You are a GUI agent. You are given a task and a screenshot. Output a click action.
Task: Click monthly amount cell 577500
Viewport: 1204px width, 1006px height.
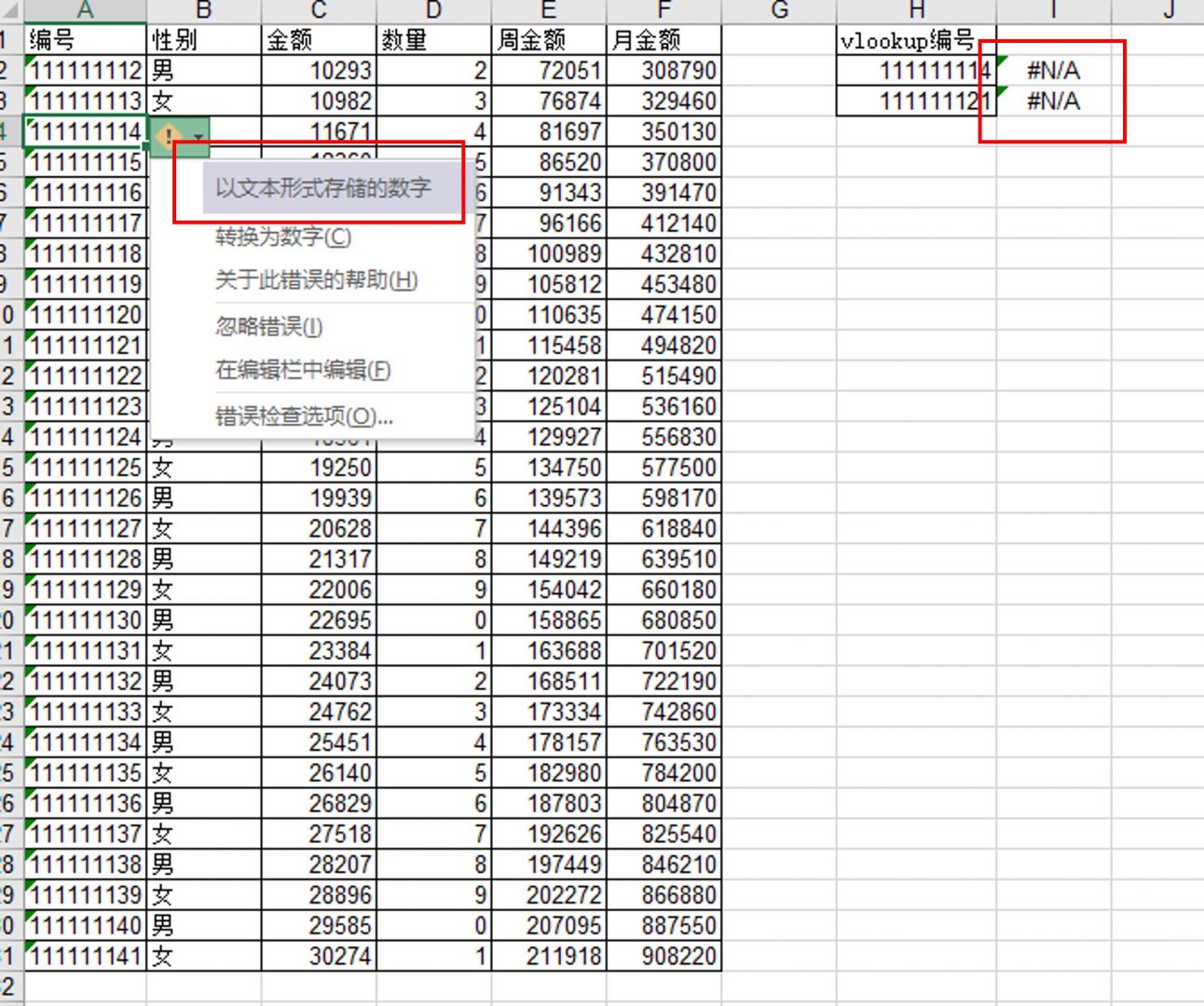pos(664,468)
